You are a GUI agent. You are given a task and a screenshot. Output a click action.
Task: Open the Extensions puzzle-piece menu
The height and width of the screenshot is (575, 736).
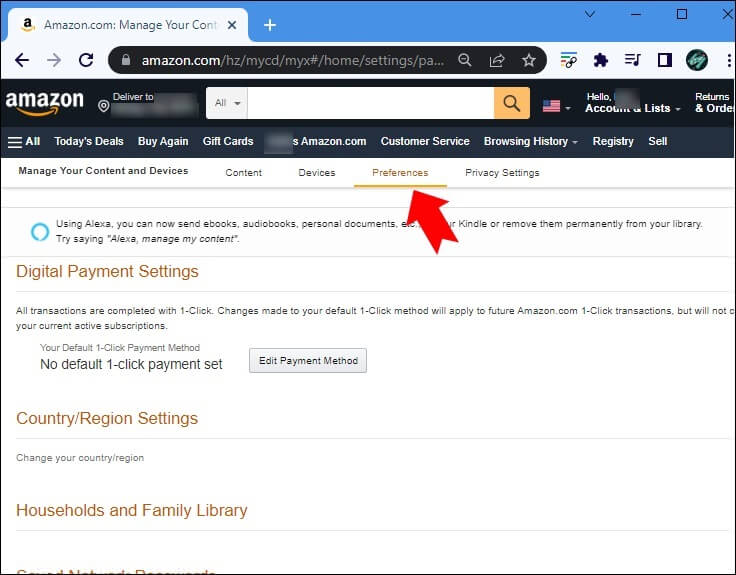tap(600, 60)
